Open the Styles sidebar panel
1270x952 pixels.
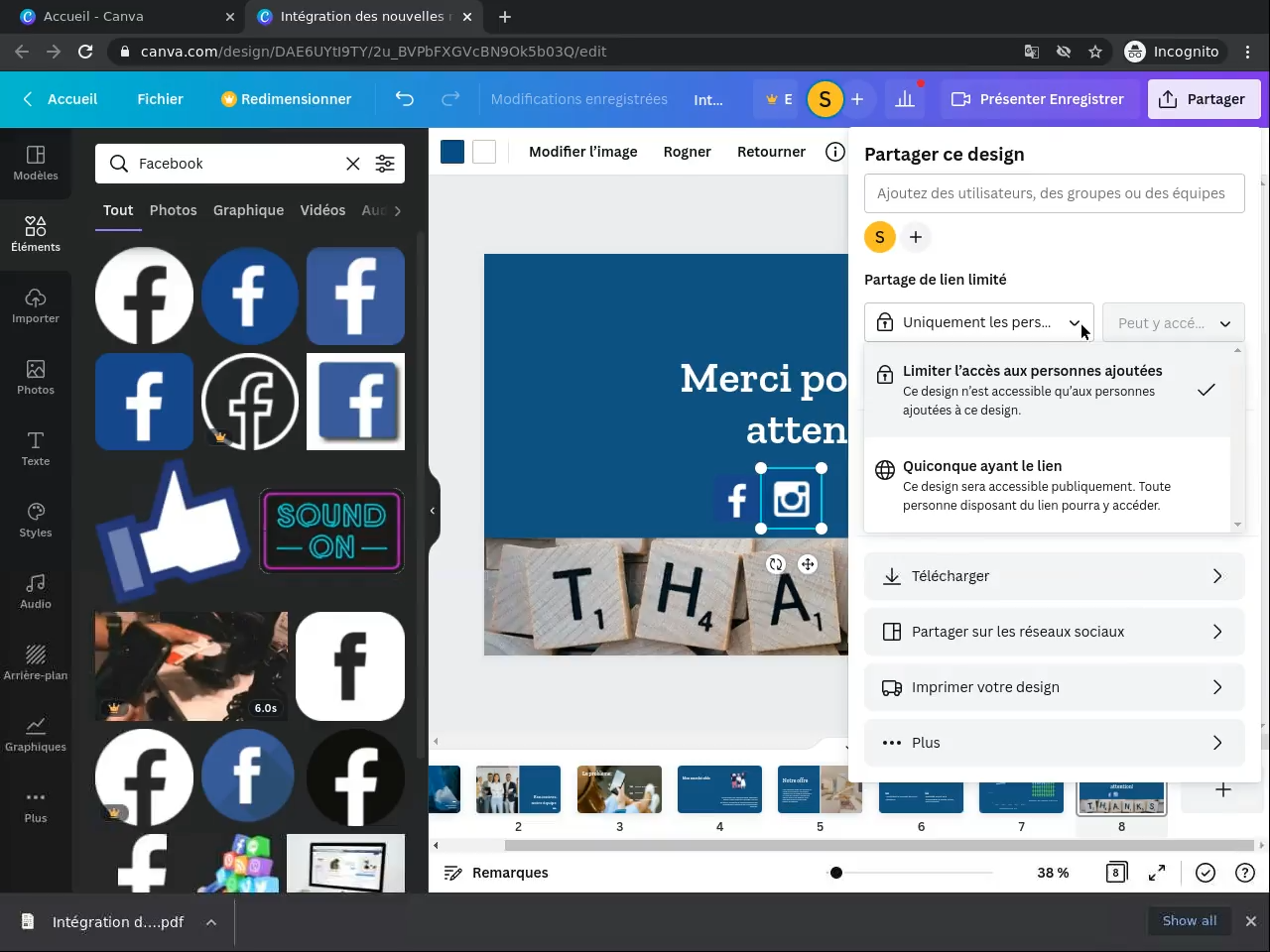[x=36, y=521]
